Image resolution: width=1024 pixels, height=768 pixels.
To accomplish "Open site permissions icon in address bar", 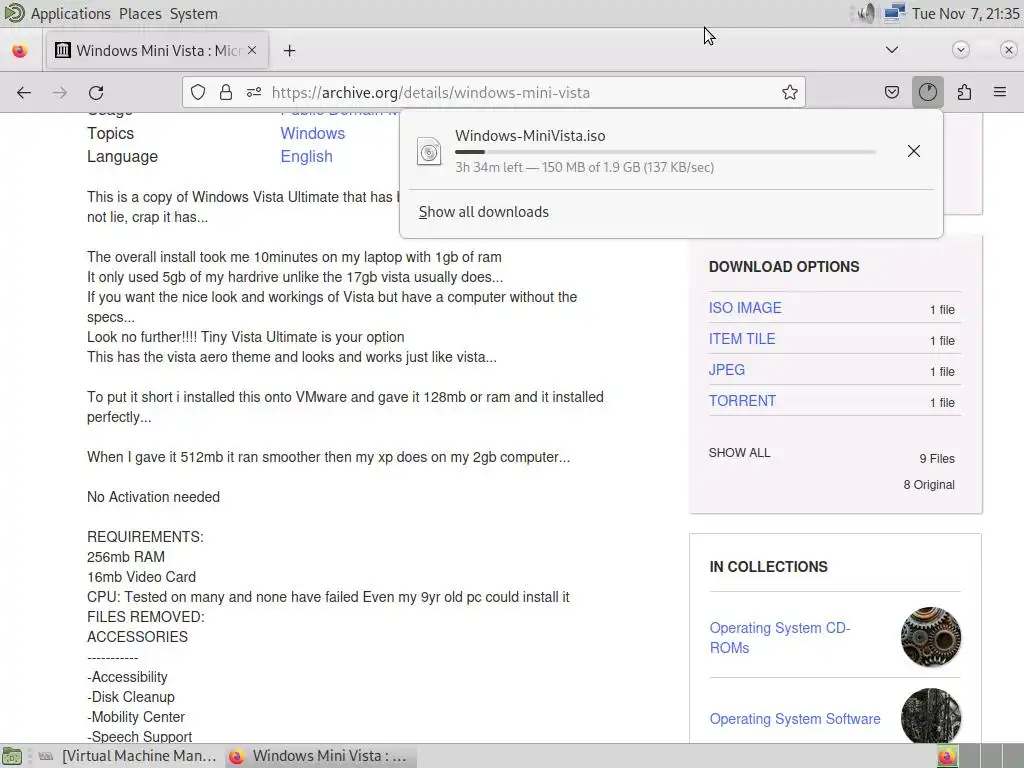I will click(254, 93).
